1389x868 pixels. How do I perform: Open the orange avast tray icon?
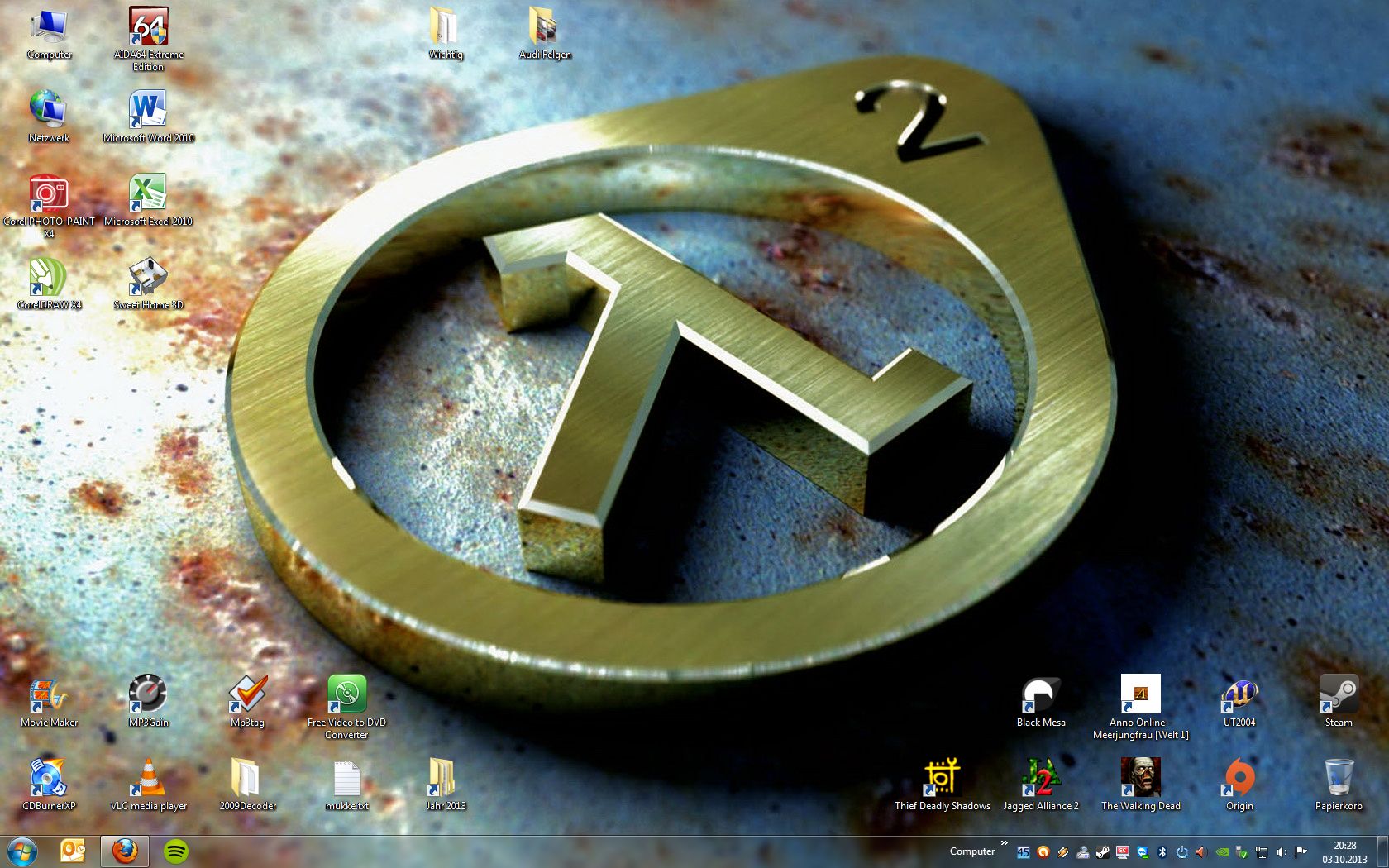click(x=1043, y=852)
